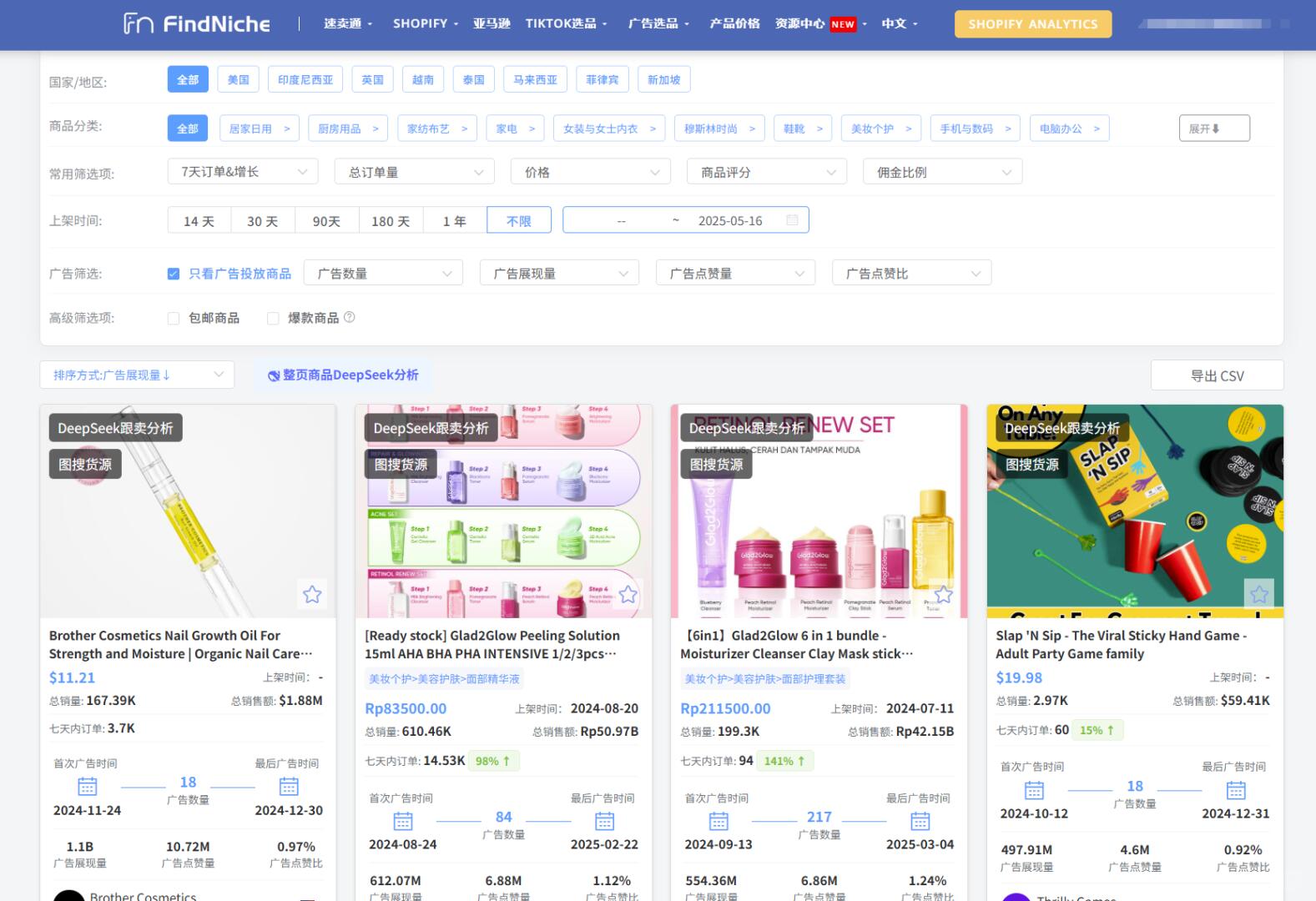Click last-ad calendar icon dated 2025-02-22
1316x901 pixels.
pos(604,821)
